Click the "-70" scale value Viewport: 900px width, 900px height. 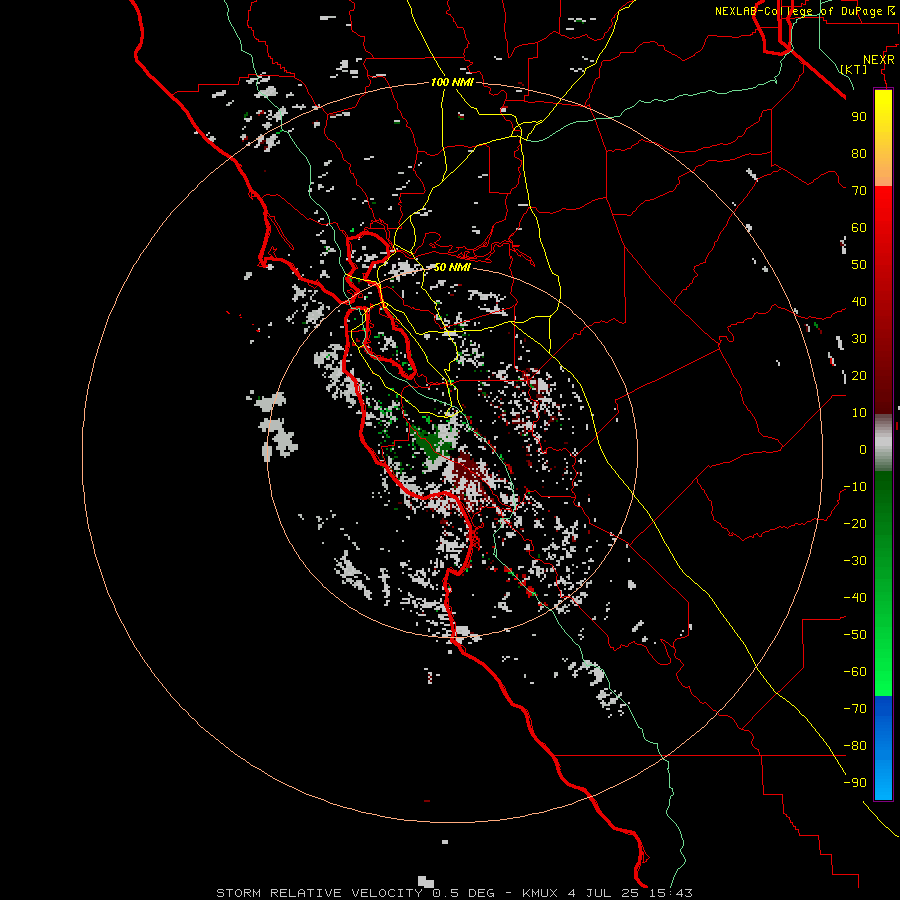[x=855, y=709]
